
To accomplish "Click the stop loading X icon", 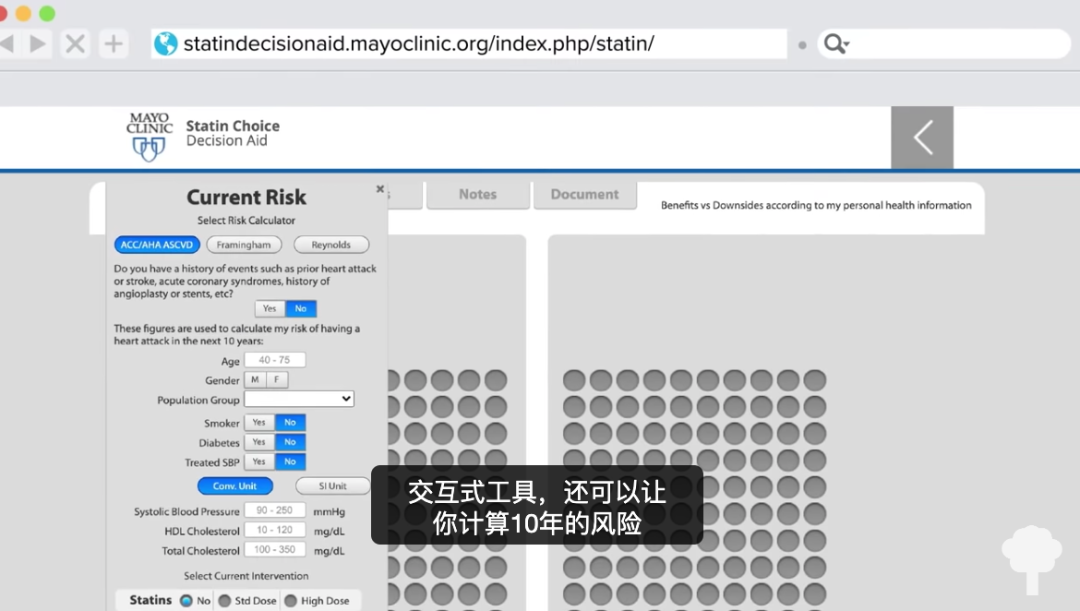I will 75,44.
